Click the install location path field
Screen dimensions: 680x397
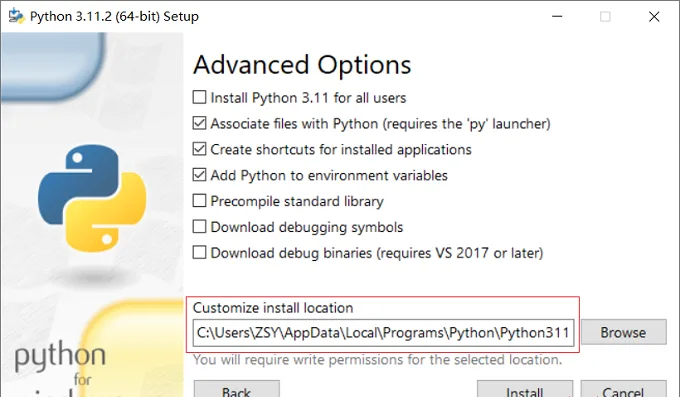383,333
